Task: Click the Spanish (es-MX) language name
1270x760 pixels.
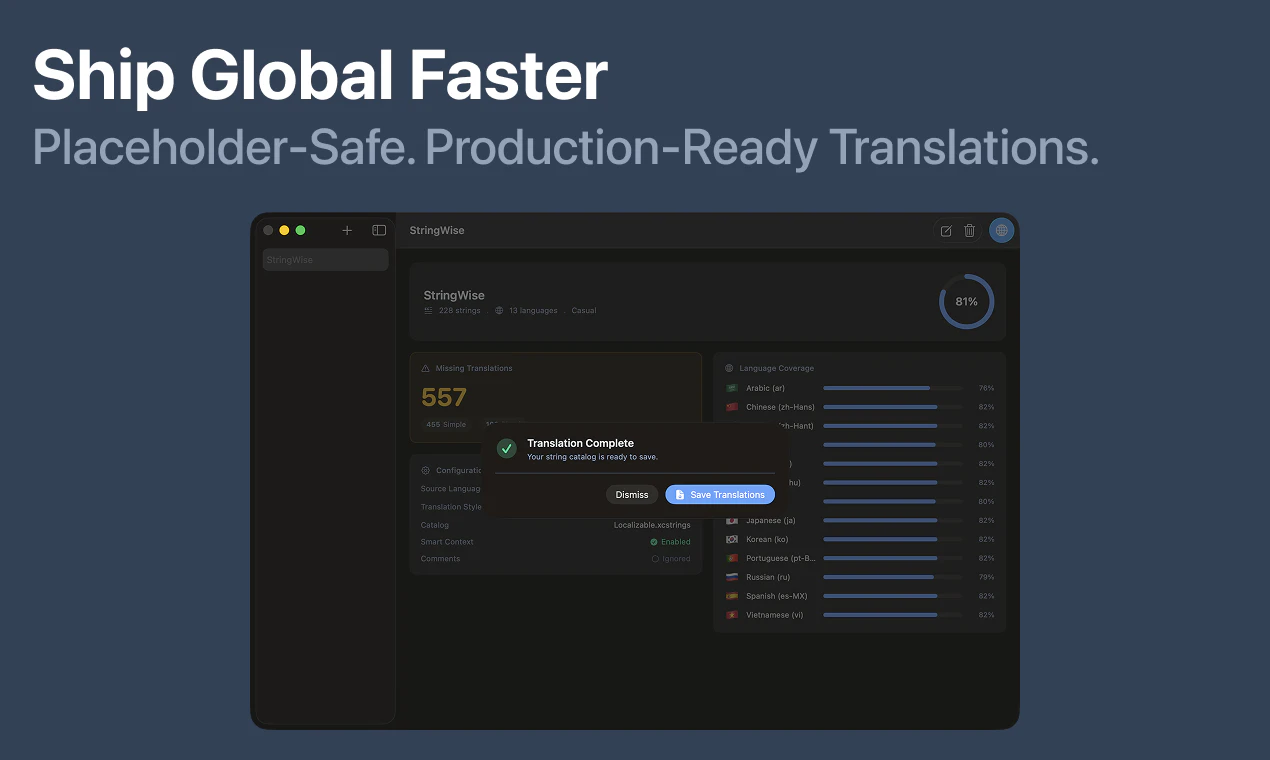Action: coord(777,596)
